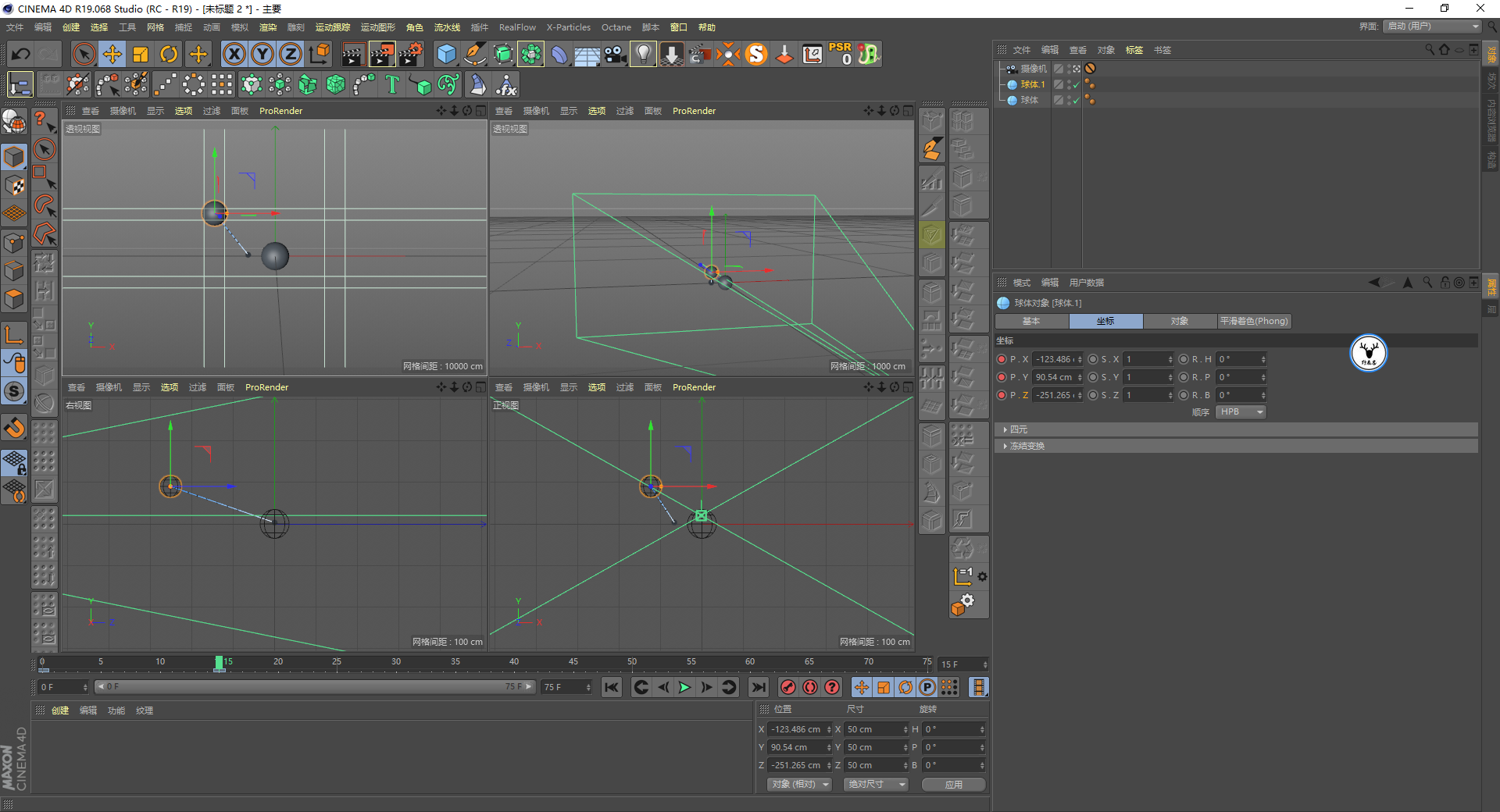Click stepper arrows of 75 F end frame field
Screen dimensions: 1500x812
tap(588, 687)
